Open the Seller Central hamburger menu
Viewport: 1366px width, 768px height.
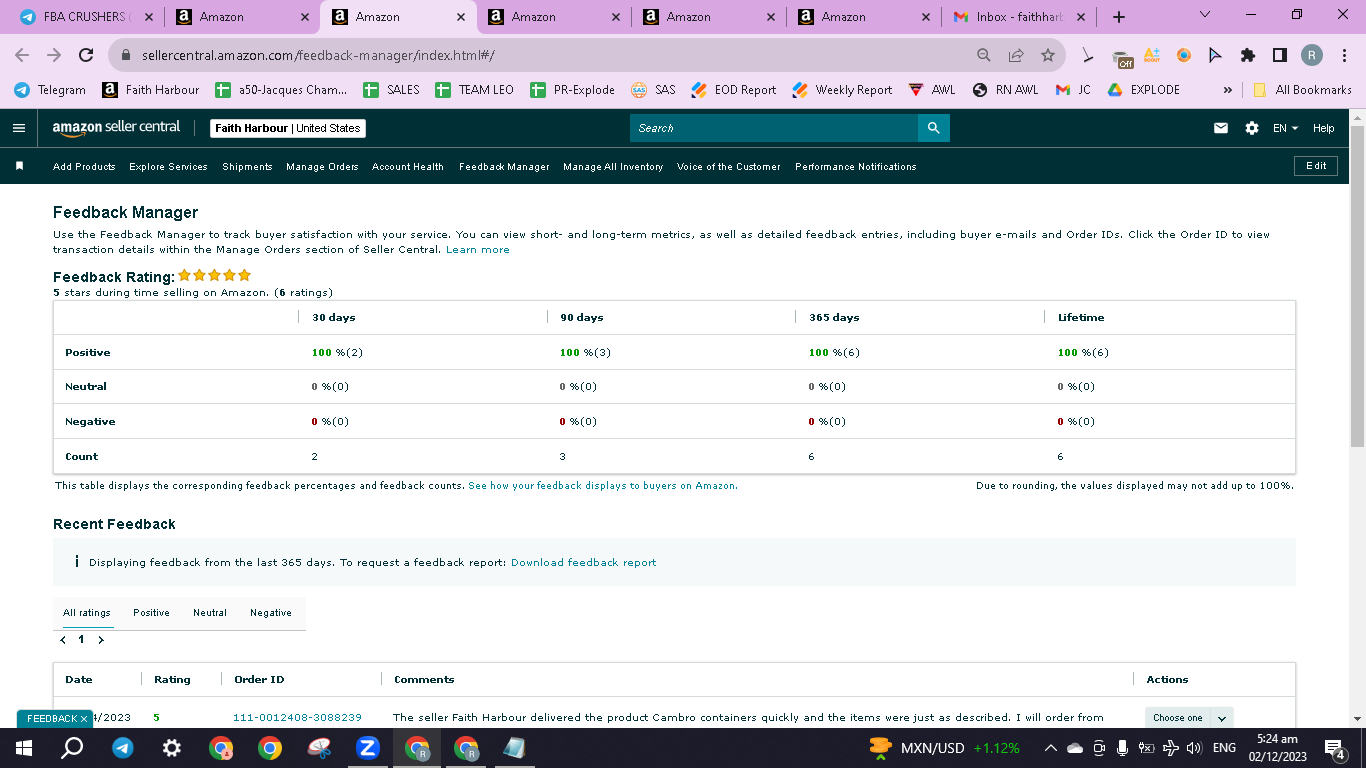(18, 128)
